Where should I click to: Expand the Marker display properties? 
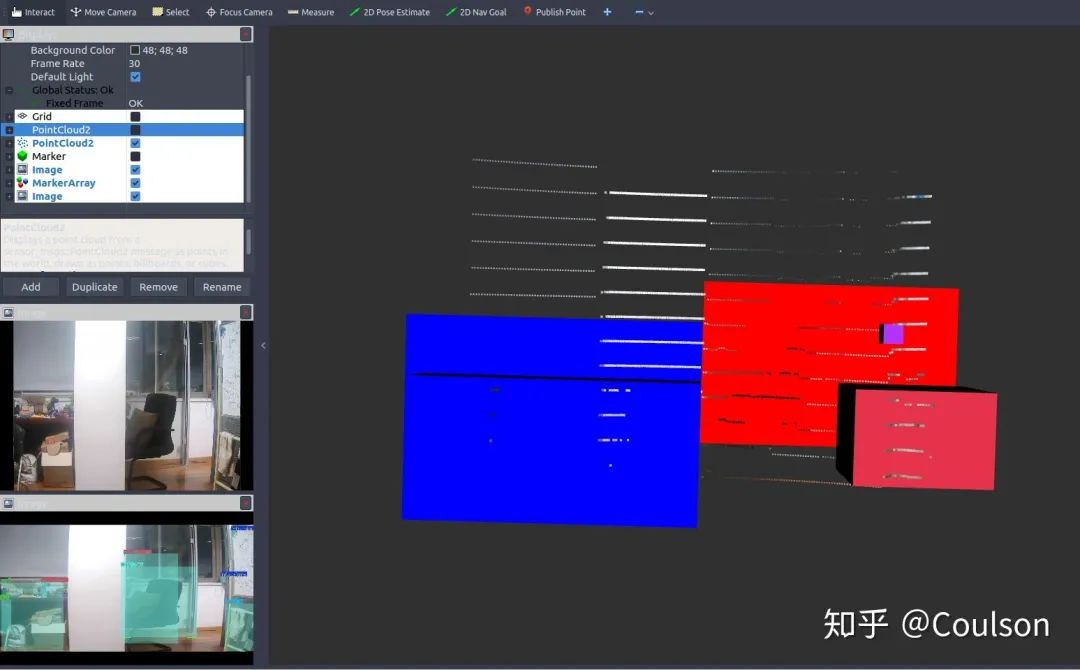click(x=9, y=156)
